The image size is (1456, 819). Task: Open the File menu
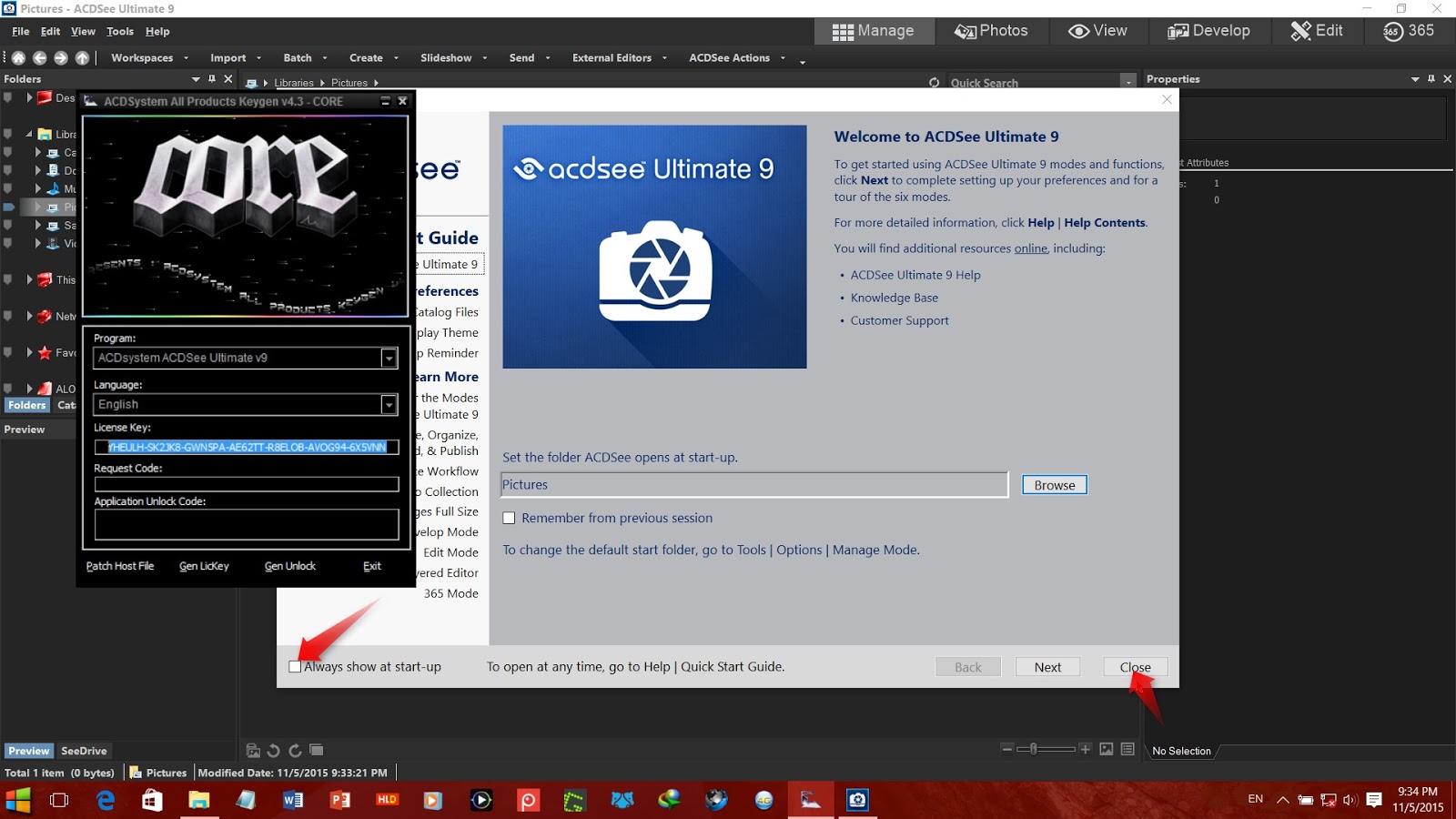coord(21,31)
